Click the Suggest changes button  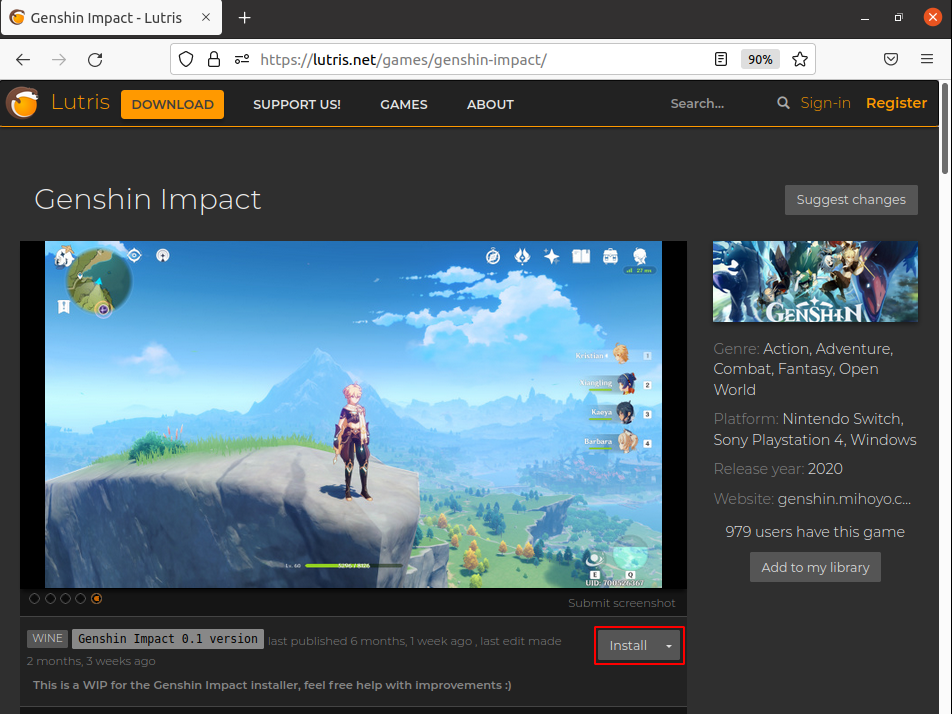click(x=850, y=200)
